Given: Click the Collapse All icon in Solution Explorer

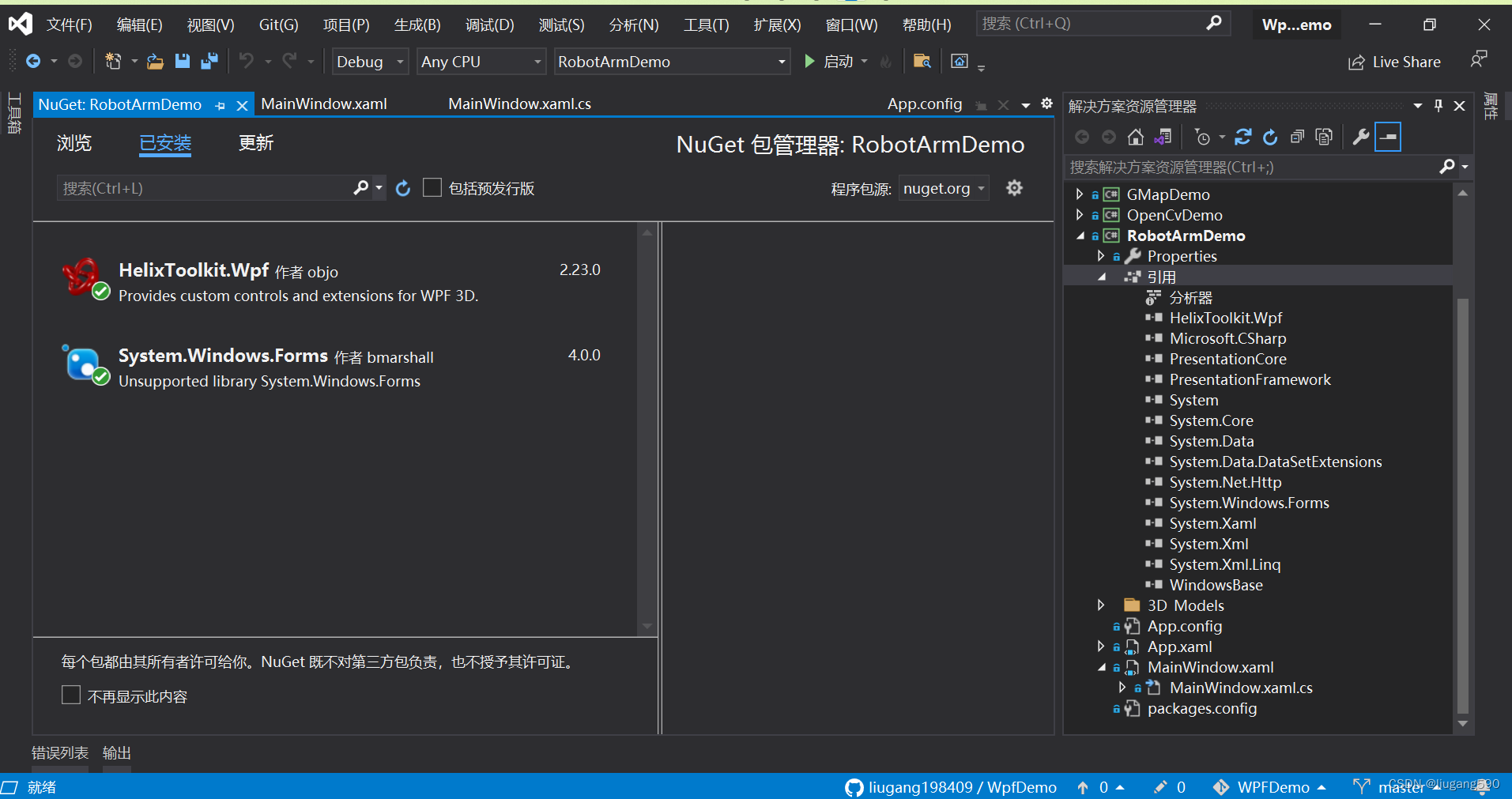Looking at the screenshot, I should pos(1297,137).
